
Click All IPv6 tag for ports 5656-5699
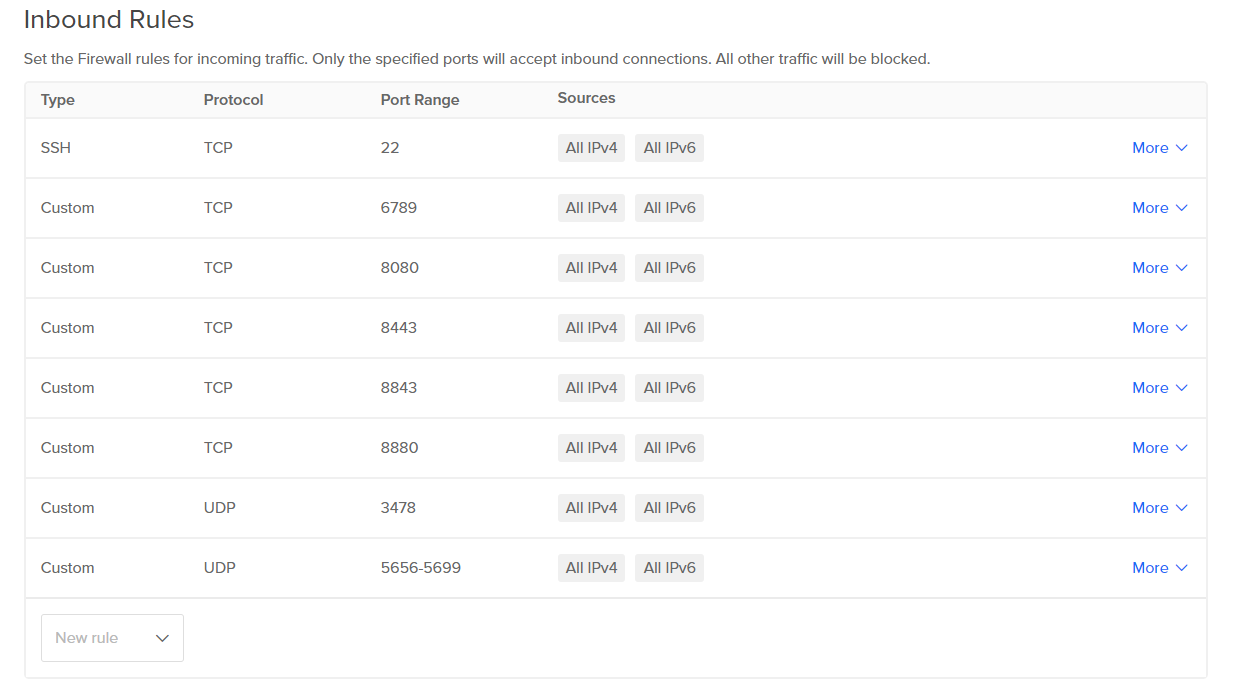(669, 568)
